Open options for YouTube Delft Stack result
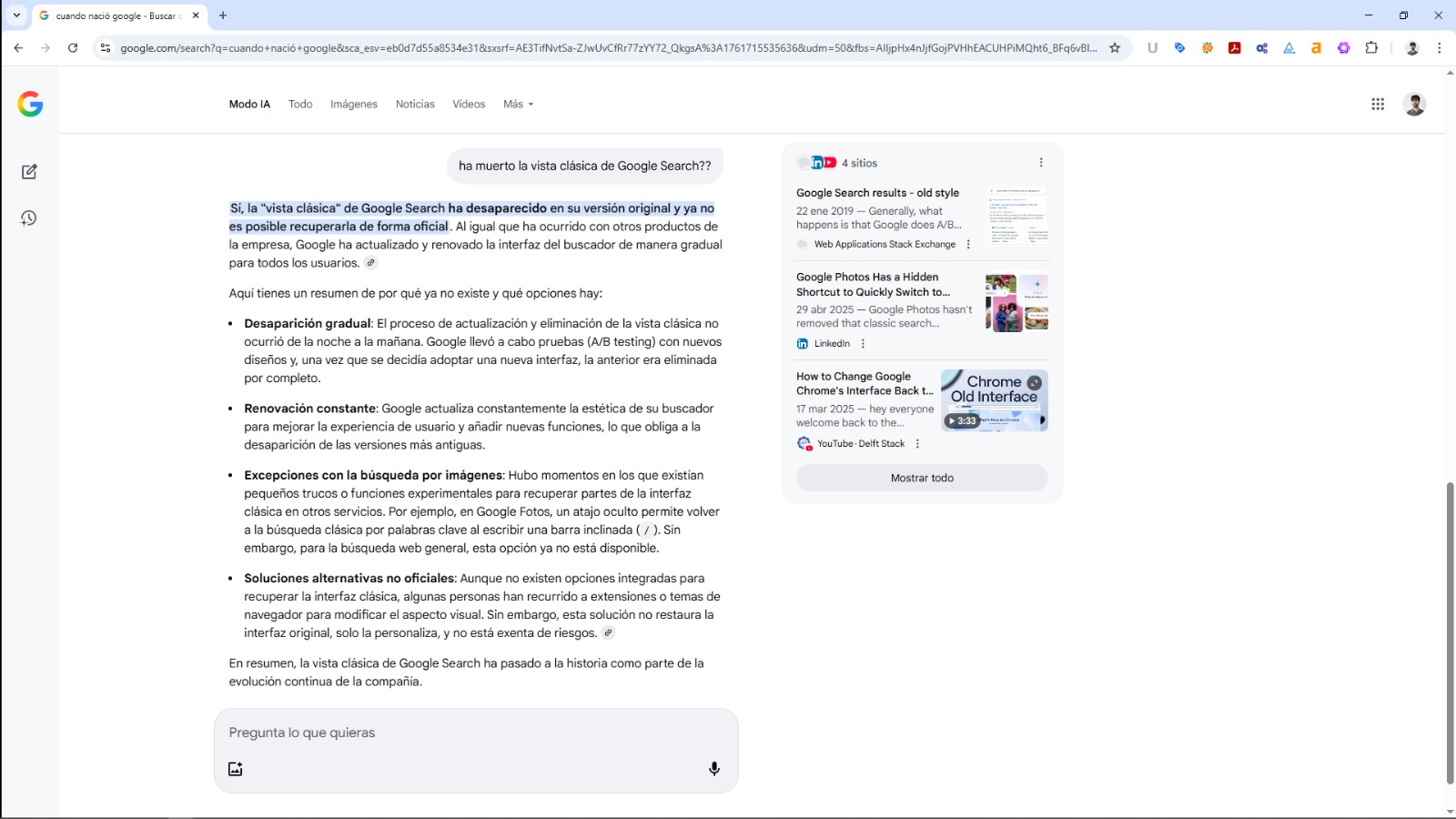Screen dimensions: 1456x819 (x=917, y=444)
